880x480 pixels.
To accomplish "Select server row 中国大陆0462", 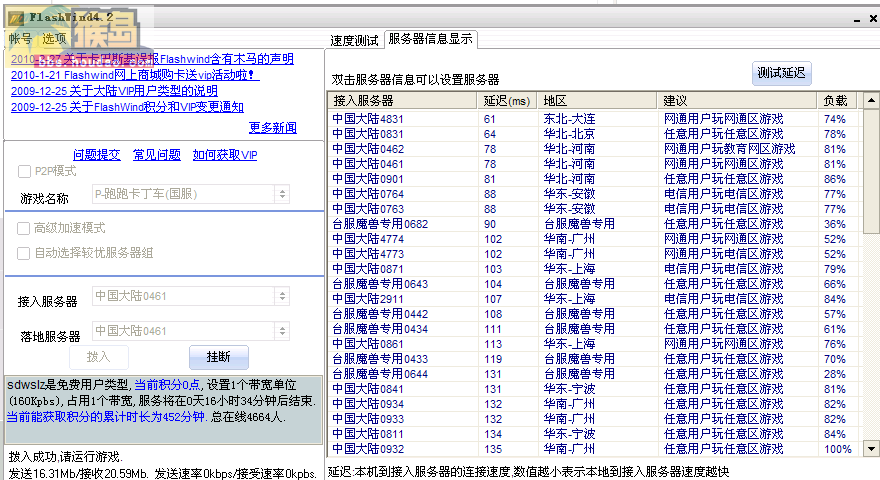I will tap(594, 149).
